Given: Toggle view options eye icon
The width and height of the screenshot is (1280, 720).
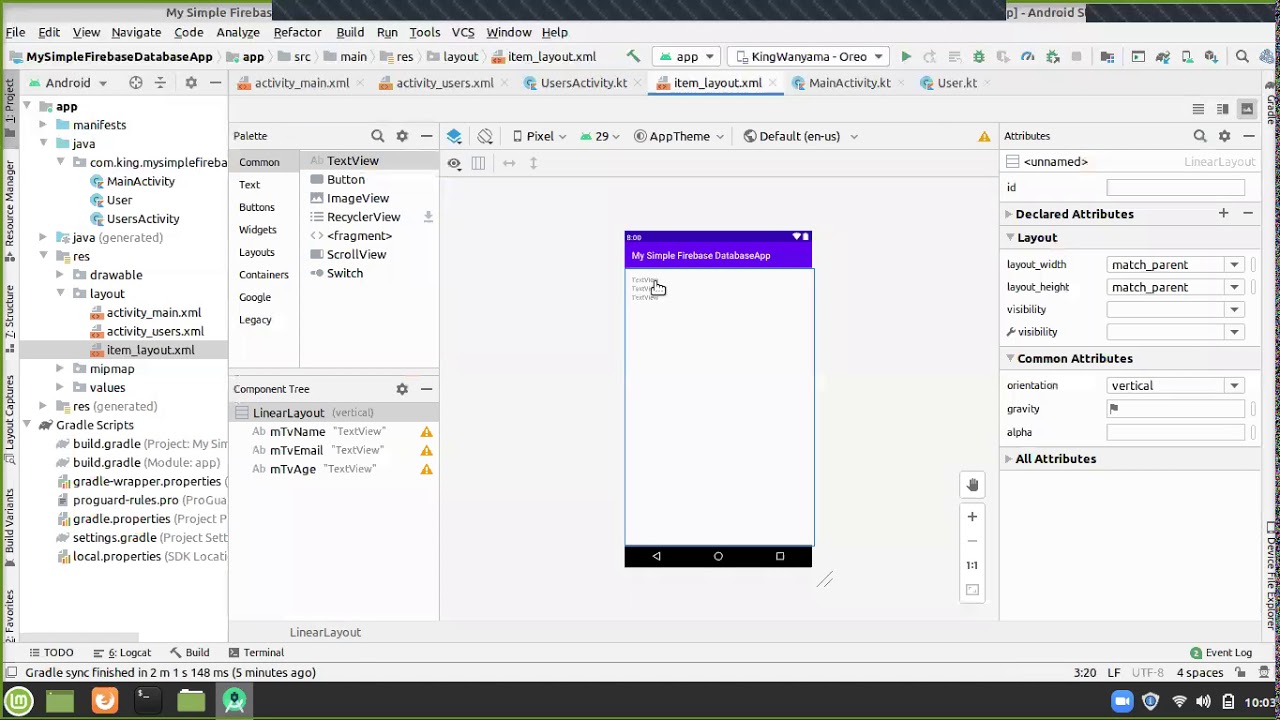Looking at the screenshot, I should 454,163.
